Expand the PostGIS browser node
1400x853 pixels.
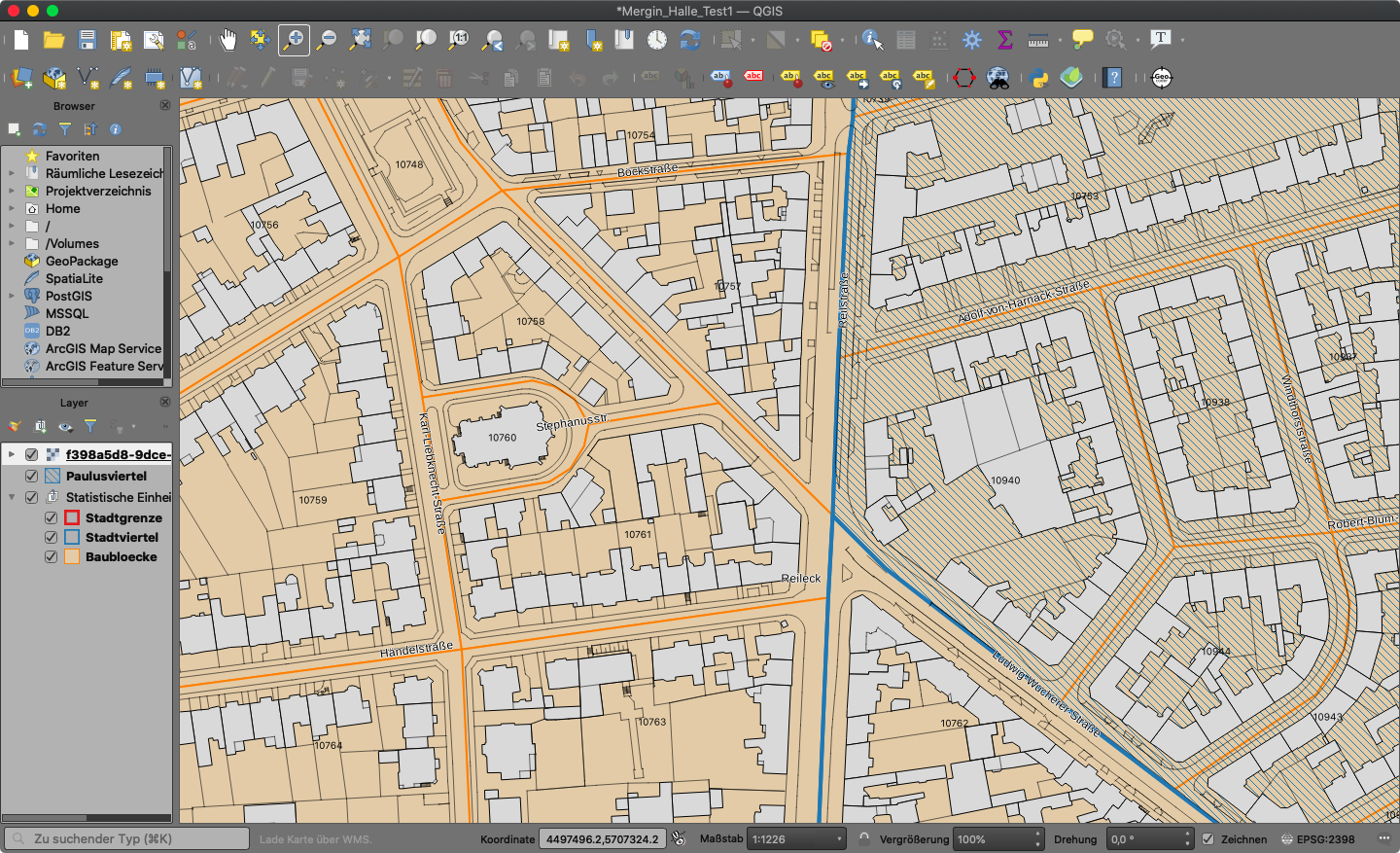pos(12,297)
